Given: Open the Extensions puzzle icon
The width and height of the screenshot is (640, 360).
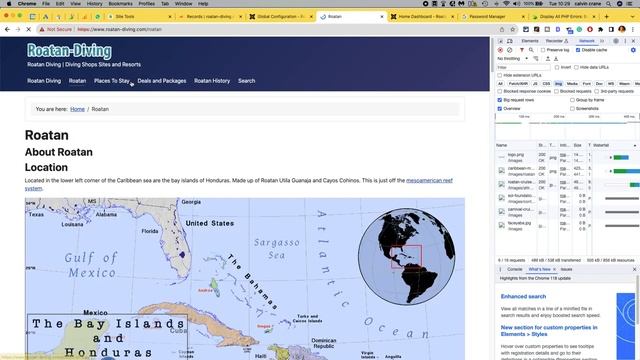Looking at the screenshot, I should [600, 29].
